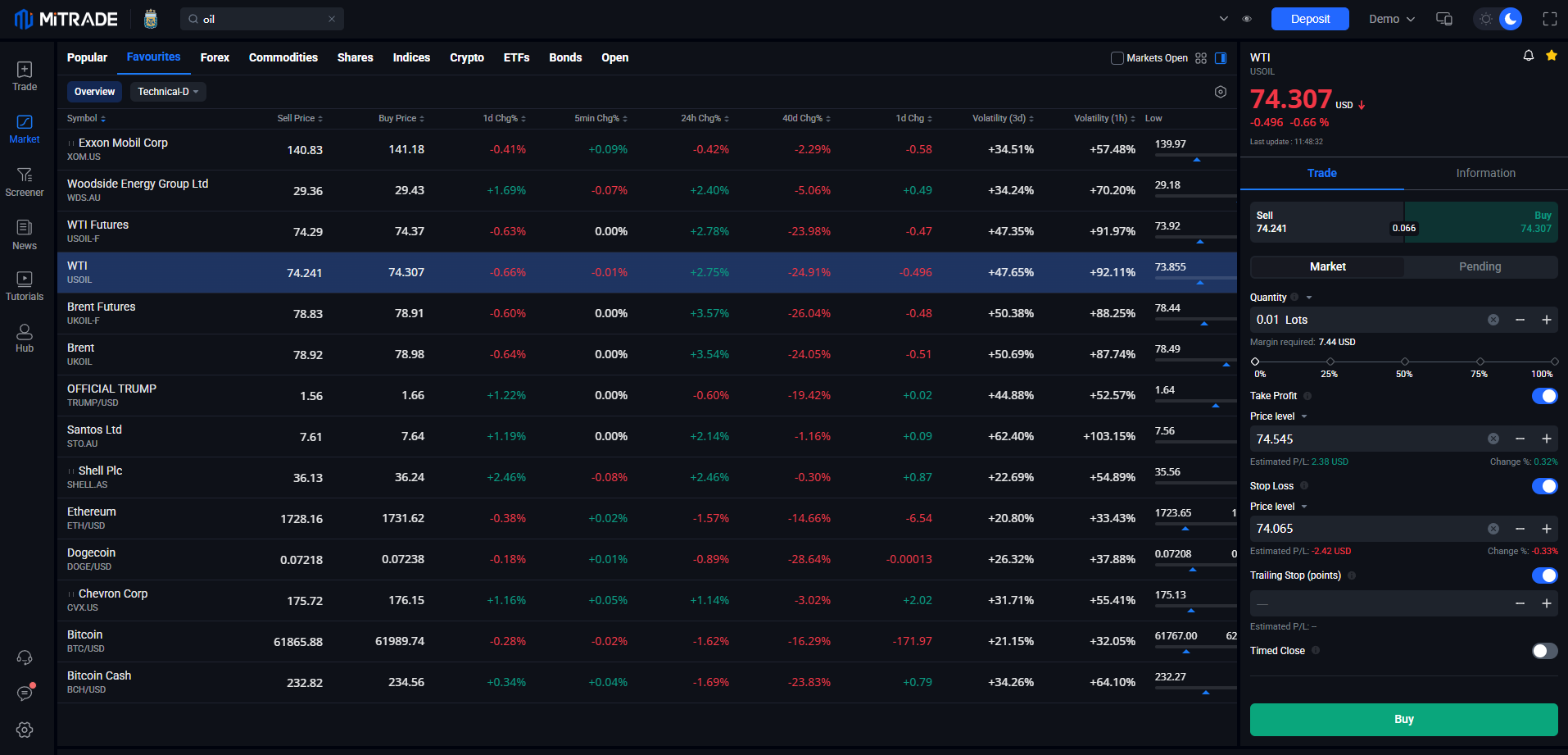Open the Information tab
Screen dimensions: 1568x755
pos(1486,173)
